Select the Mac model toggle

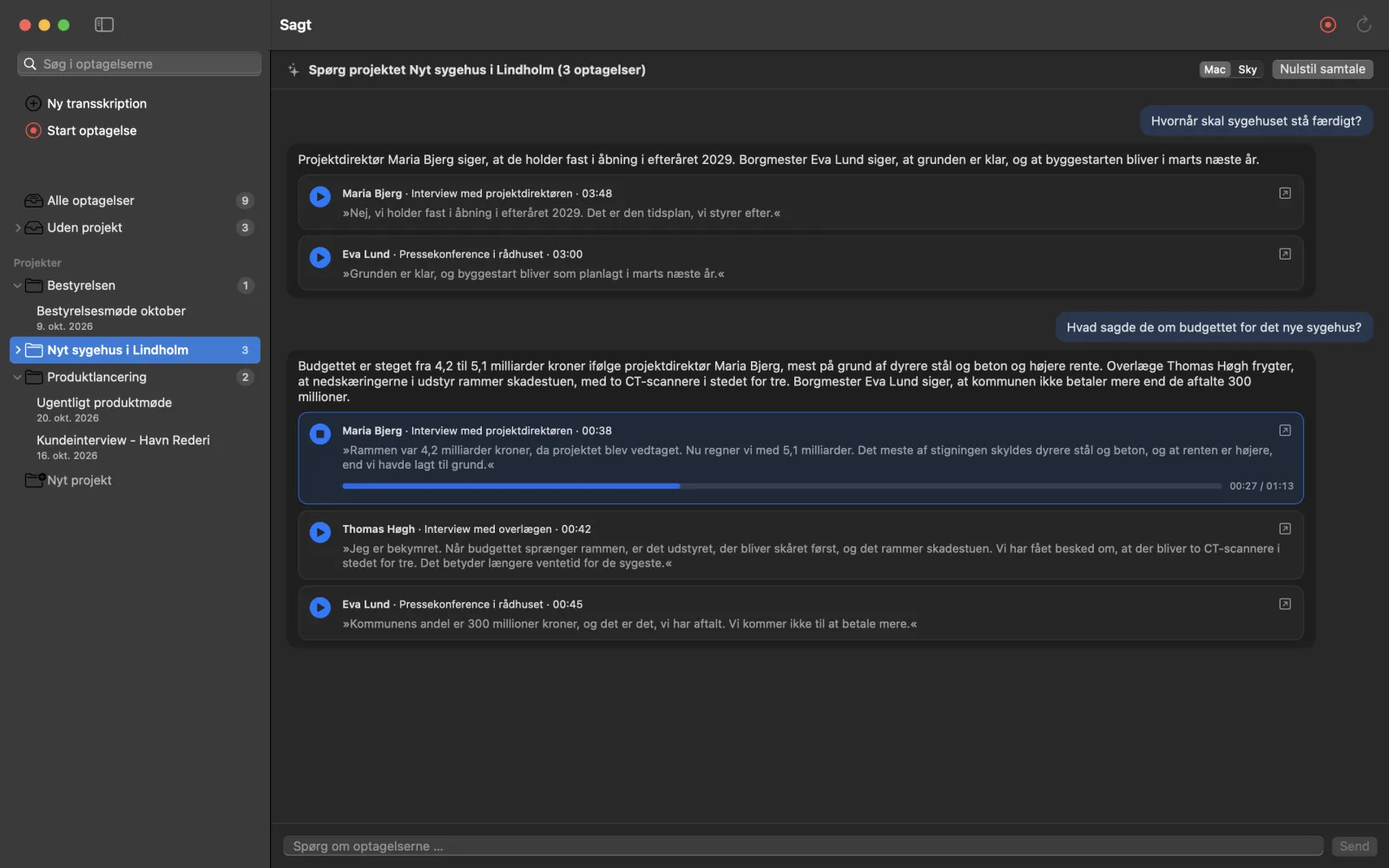[x=1215, y=69]
